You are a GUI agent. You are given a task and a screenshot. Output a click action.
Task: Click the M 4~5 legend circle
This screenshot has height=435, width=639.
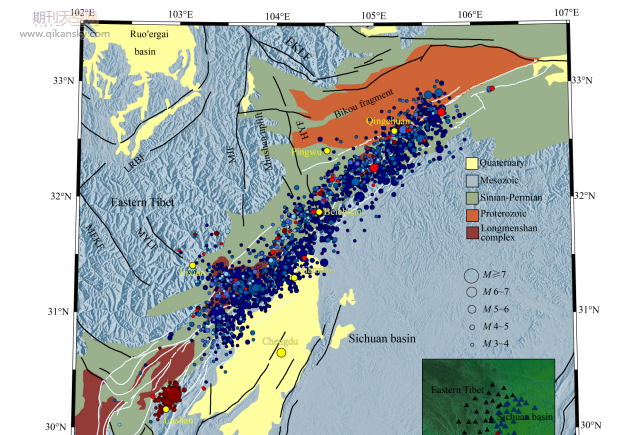[x=471, y=326]
